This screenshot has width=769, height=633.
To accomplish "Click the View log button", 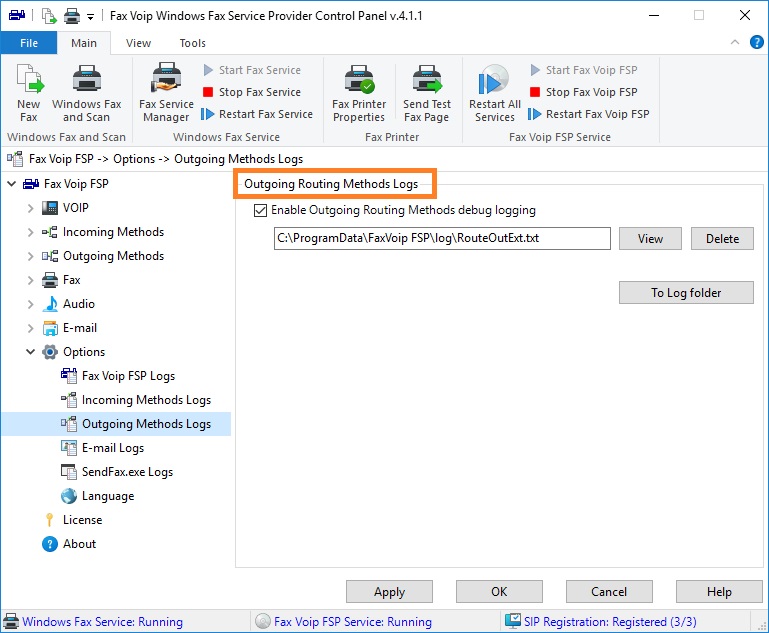I will tap(650, 238).
